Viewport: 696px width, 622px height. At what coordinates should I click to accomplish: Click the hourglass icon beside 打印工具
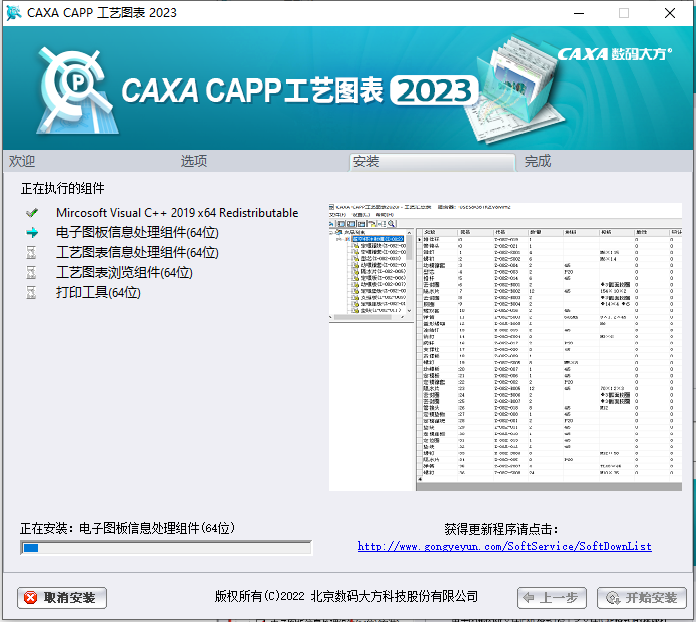point(32,293)
